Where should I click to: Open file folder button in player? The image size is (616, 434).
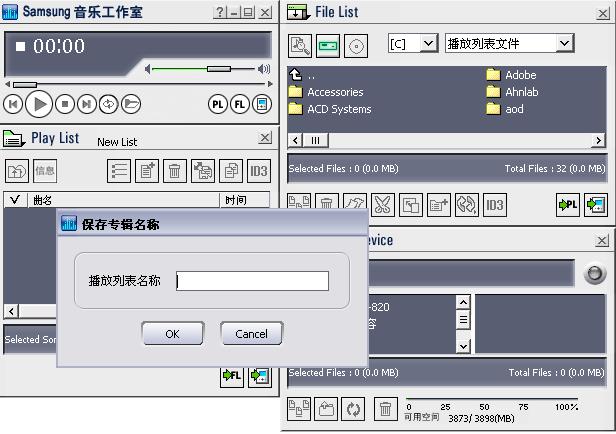[131, 104]
